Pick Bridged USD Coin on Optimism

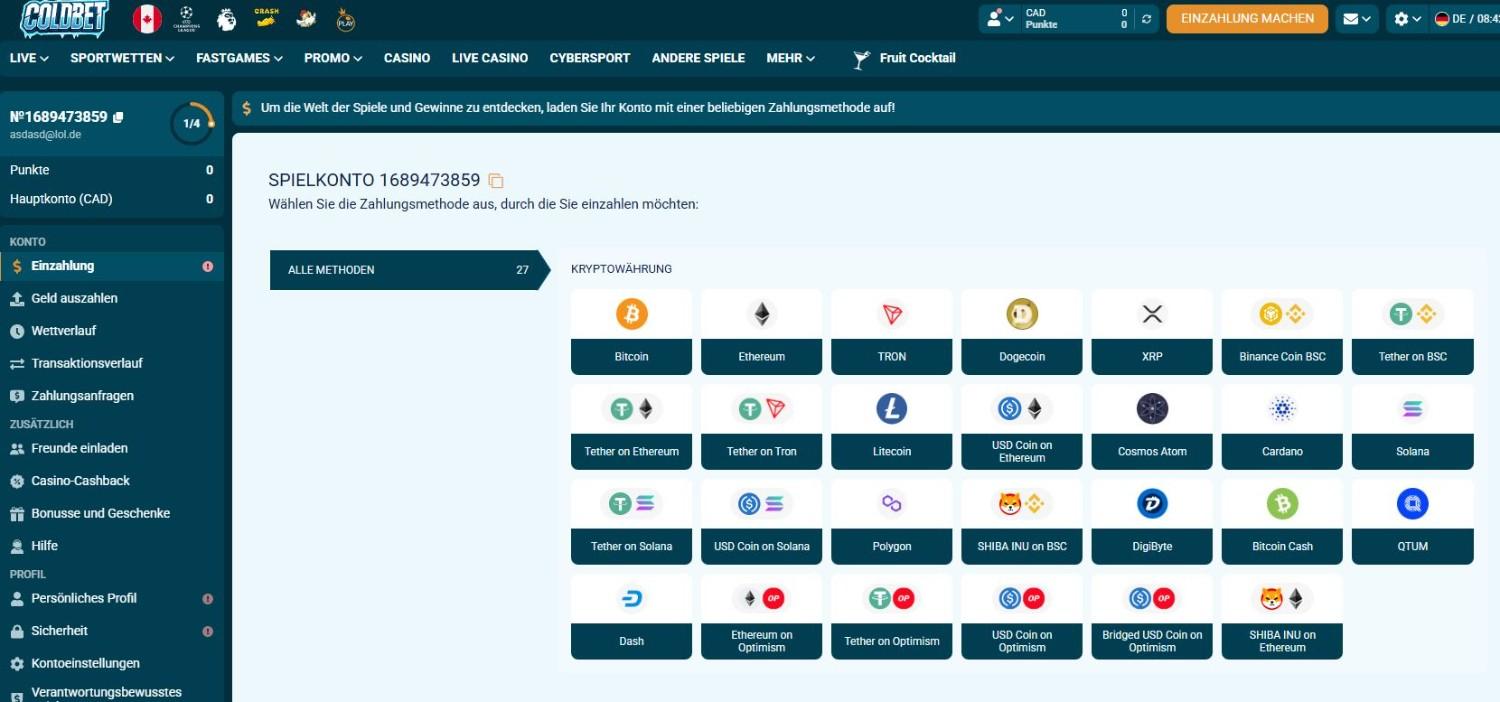(x=1152, y=617)
